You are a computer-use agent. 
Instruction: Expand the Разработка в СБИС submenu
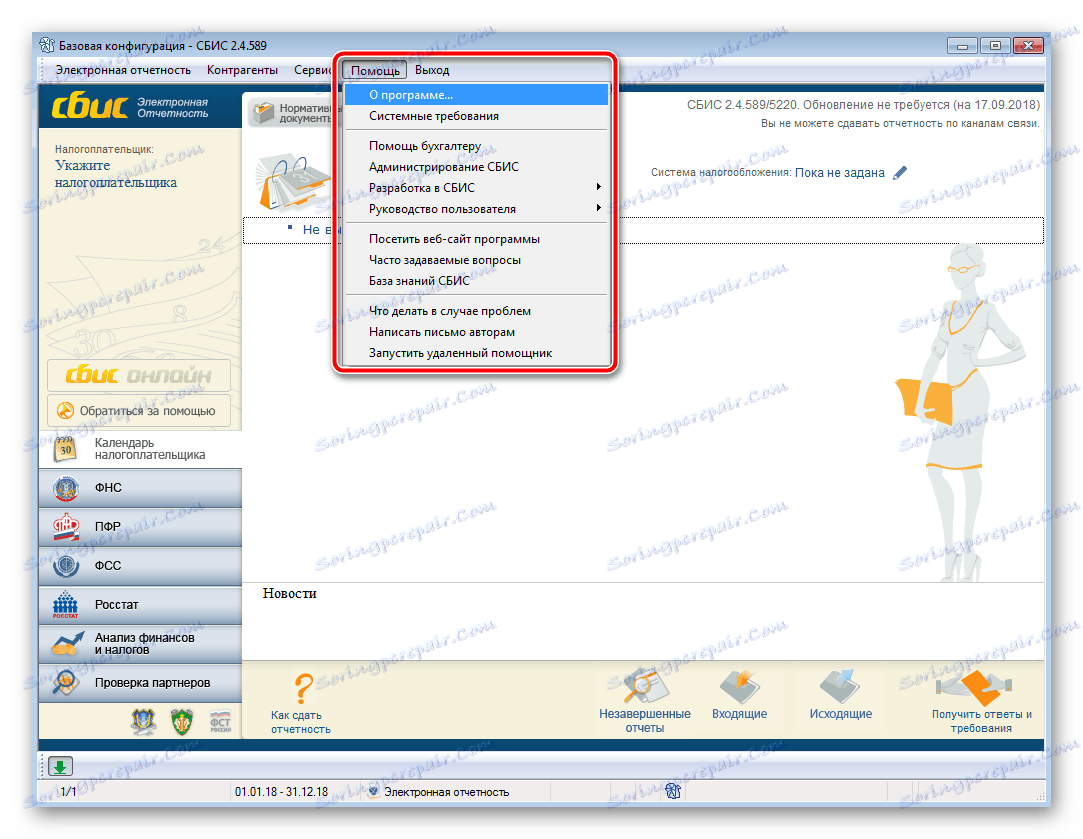click(476, 188)
